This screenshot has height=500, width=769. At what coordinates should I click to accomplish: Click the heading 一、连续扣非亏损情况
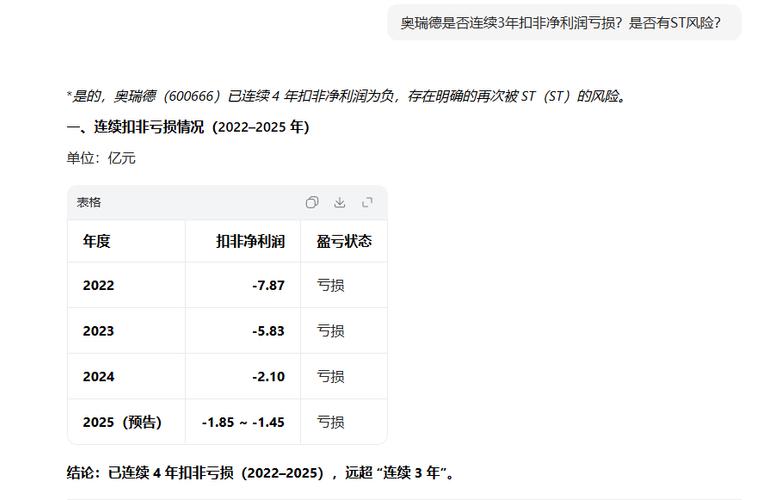pos(188,127)
